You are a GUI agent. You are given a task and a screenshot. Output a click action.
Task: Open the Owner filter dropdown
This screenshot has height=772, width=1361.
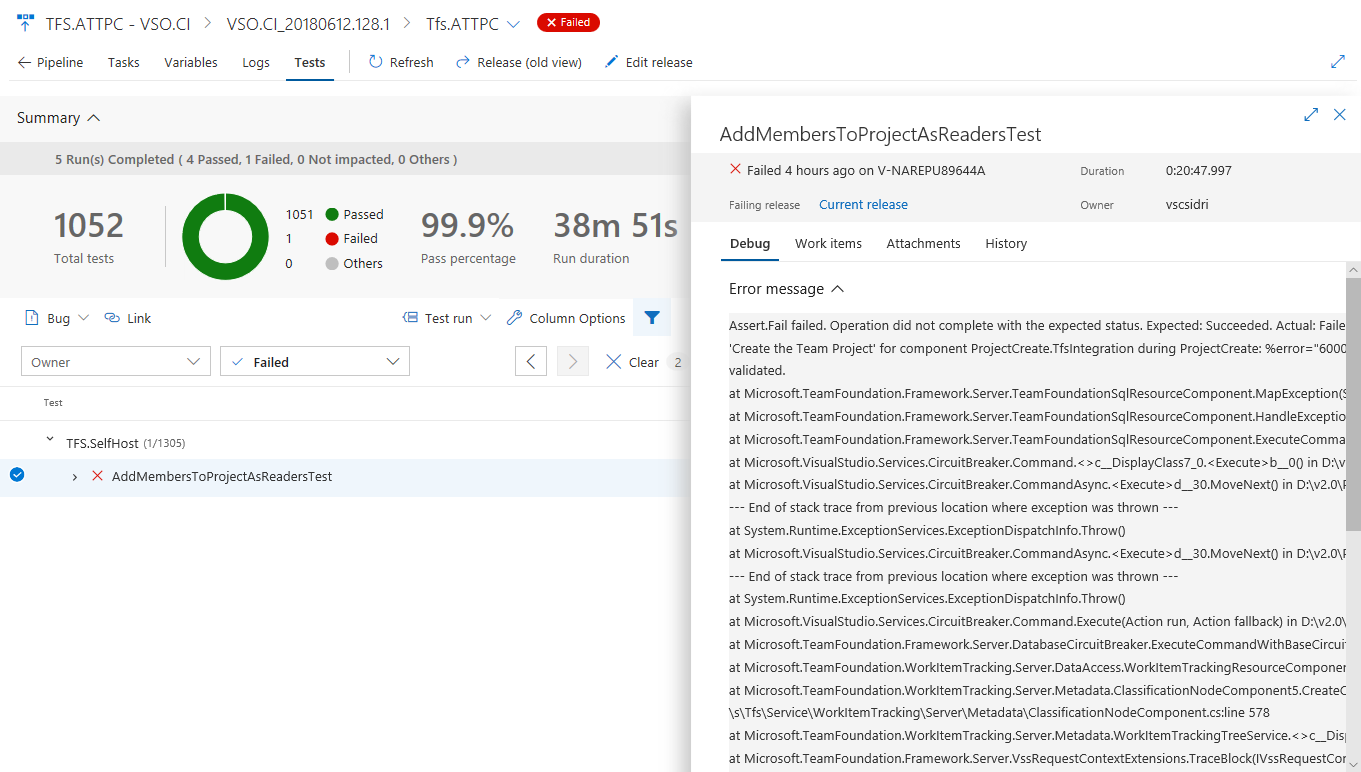pyautogui.click(x=116, y=362)
